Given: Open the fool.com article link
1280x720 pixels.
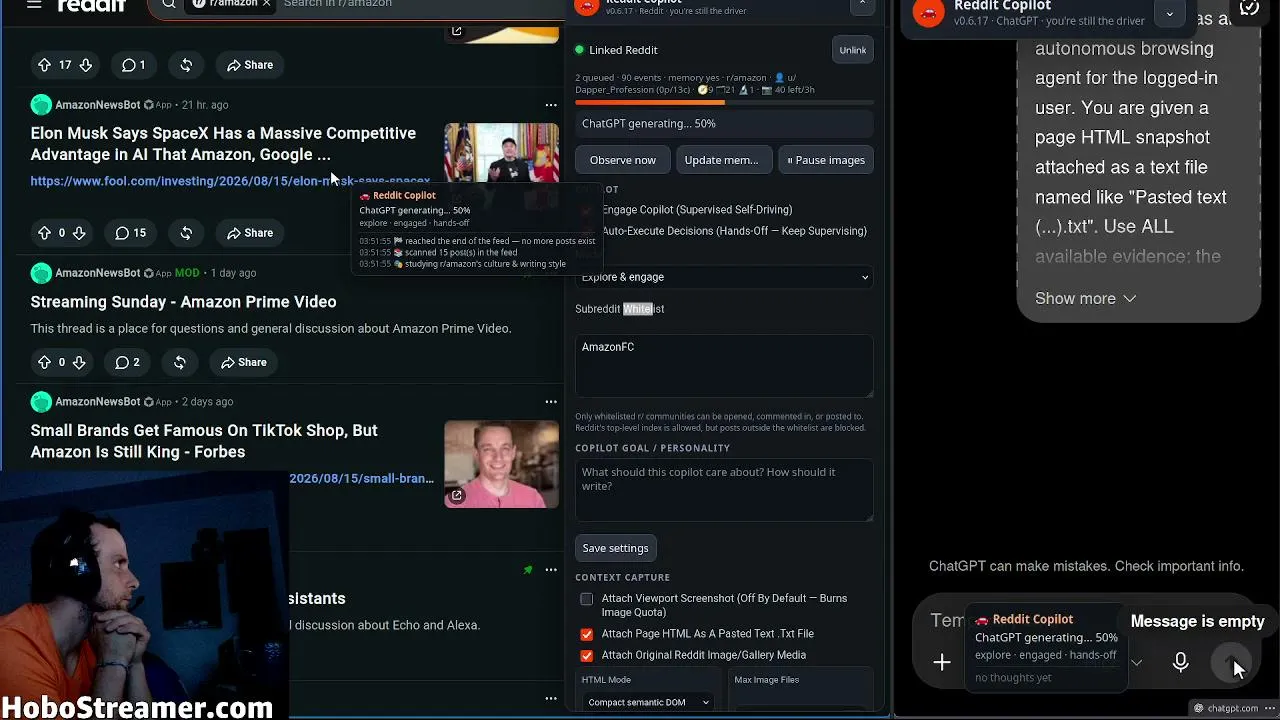Looking at the screenshot, I should click(x=230, y=181).
